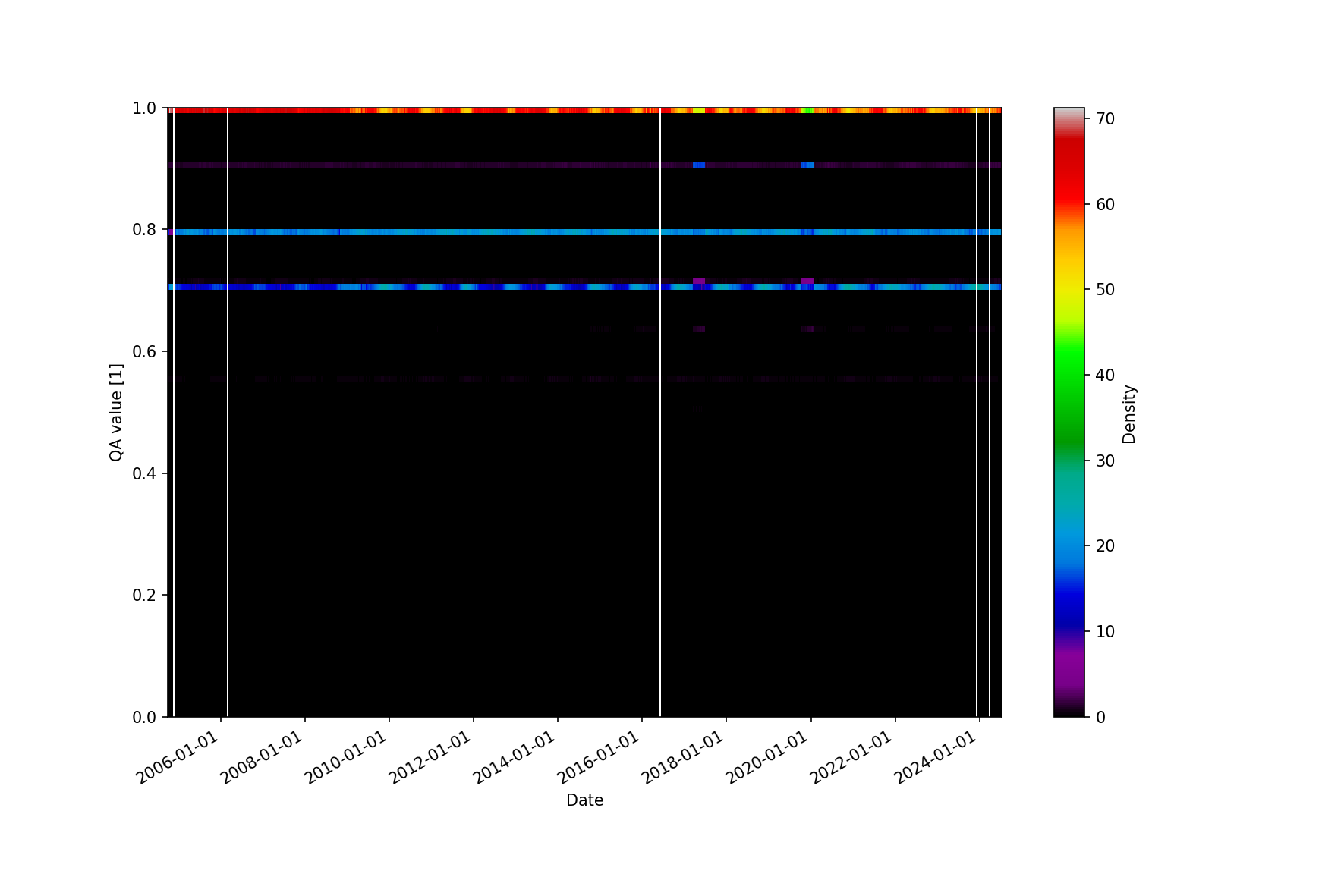The width and height of the screenshot is (1344, 896).
Task: Click the 0.8 y-axis tick label
Action: click(x=144, y=230)
